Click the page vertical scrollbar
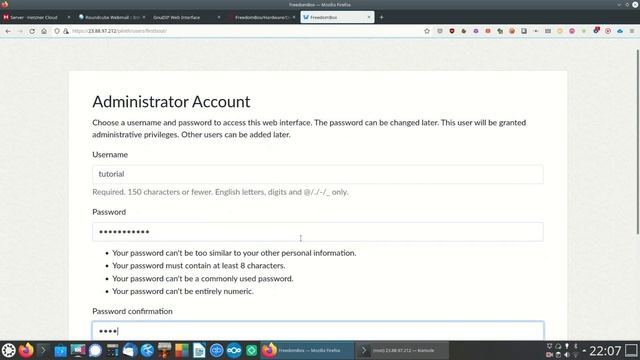640x360 pixels. coord(638,142)
